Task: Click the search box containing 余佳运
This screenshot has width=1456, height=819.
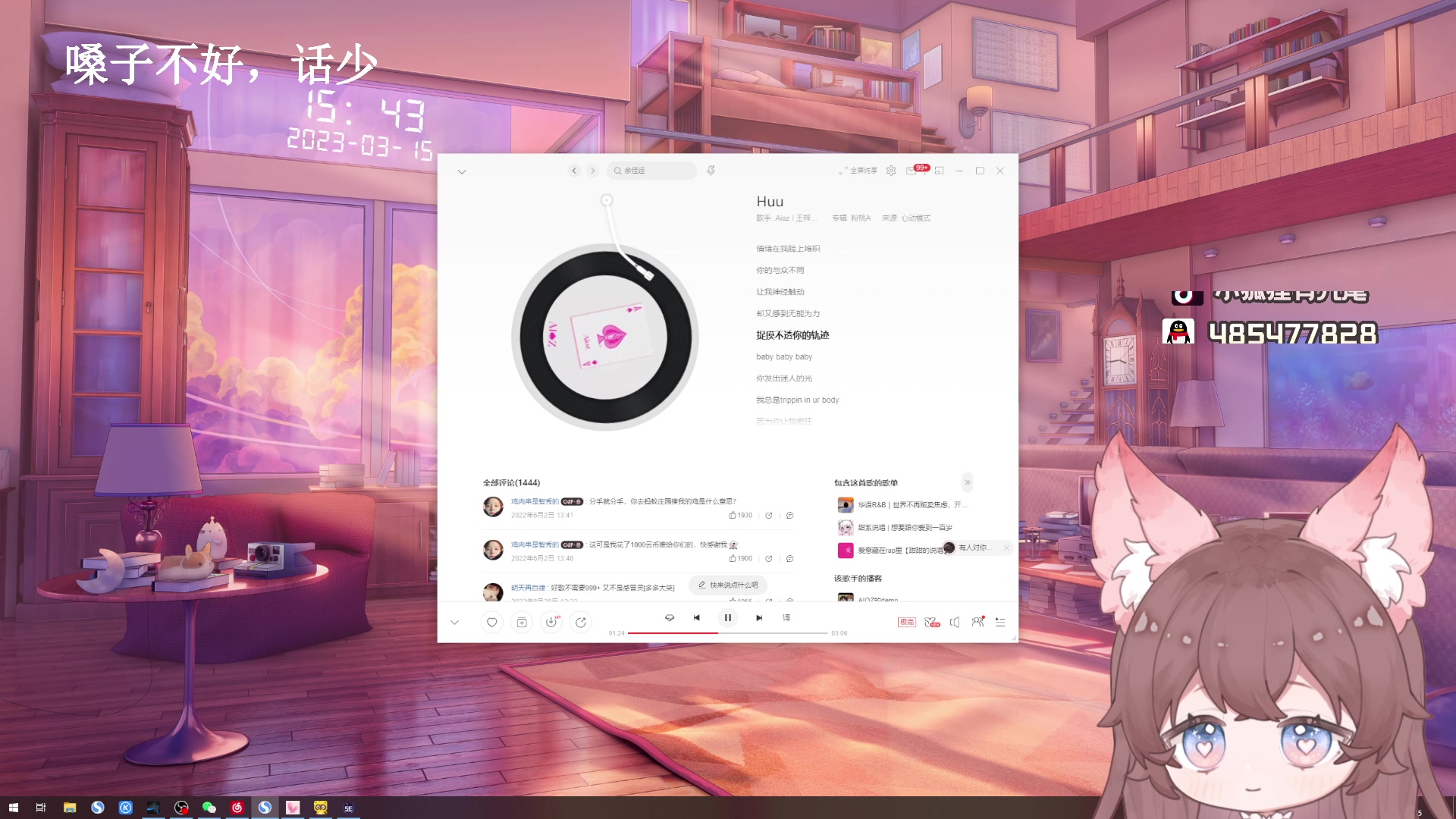Action: 651,171
